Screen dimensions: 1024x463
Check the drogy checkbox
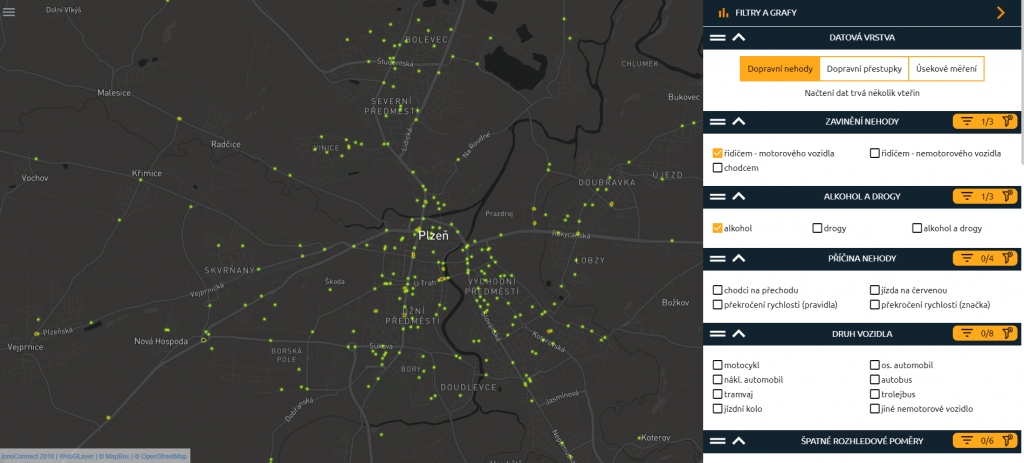point(817,228)
